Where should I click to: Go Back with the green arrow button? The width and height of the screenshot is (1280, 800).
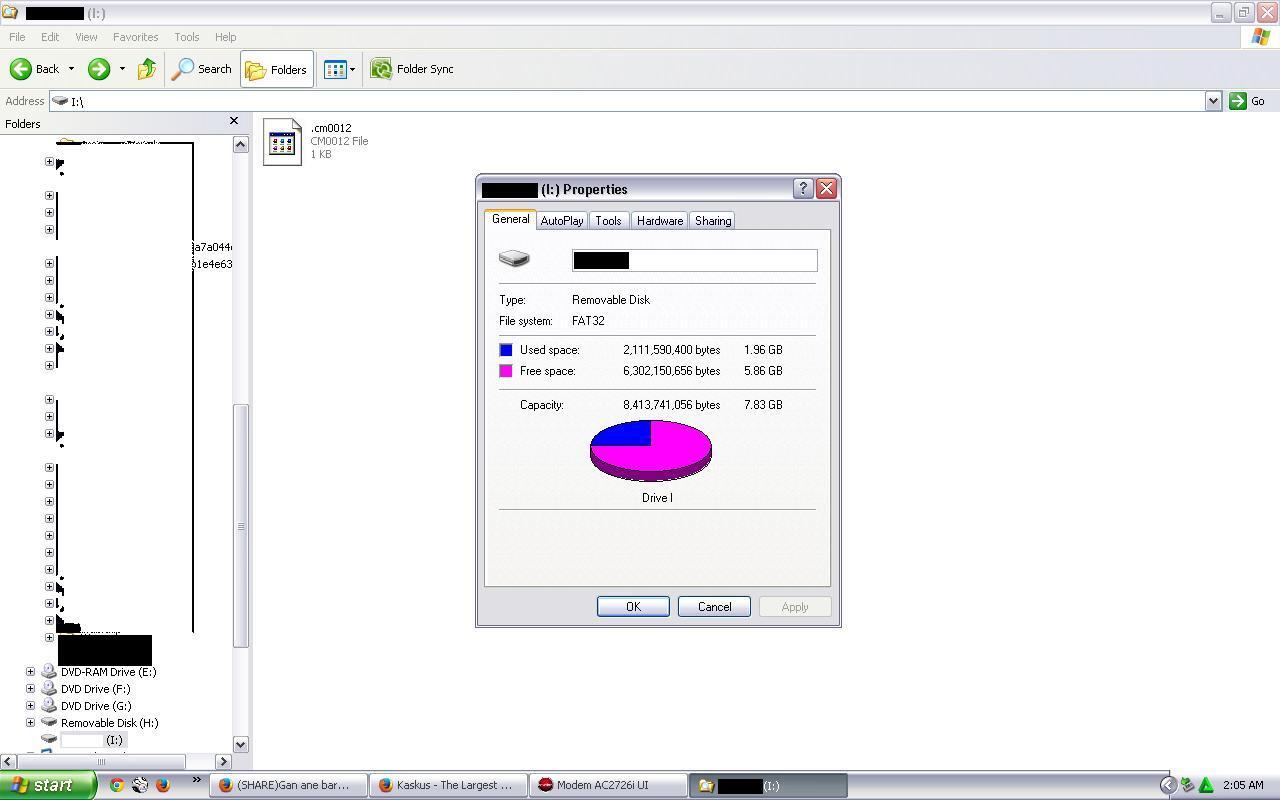click(34, 69)
